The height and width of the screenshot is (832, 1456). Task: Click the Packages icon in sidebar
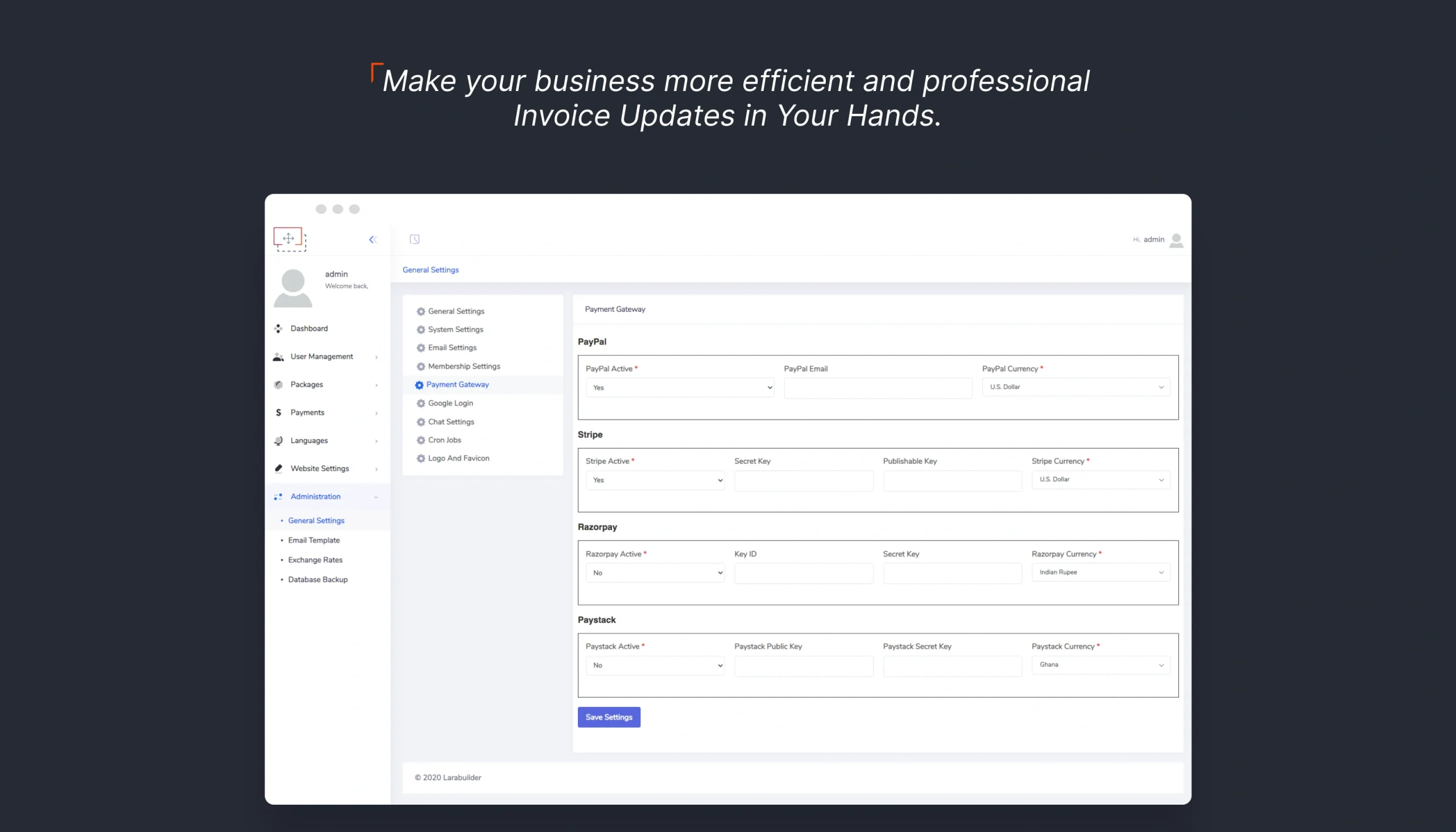click(278, 385)
